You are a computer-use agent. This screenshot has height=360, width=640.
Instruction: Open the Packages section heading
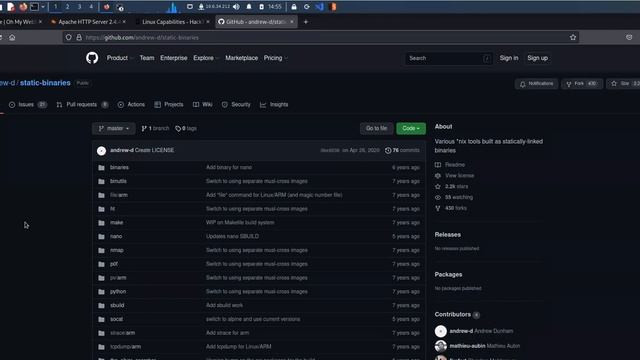448,275
